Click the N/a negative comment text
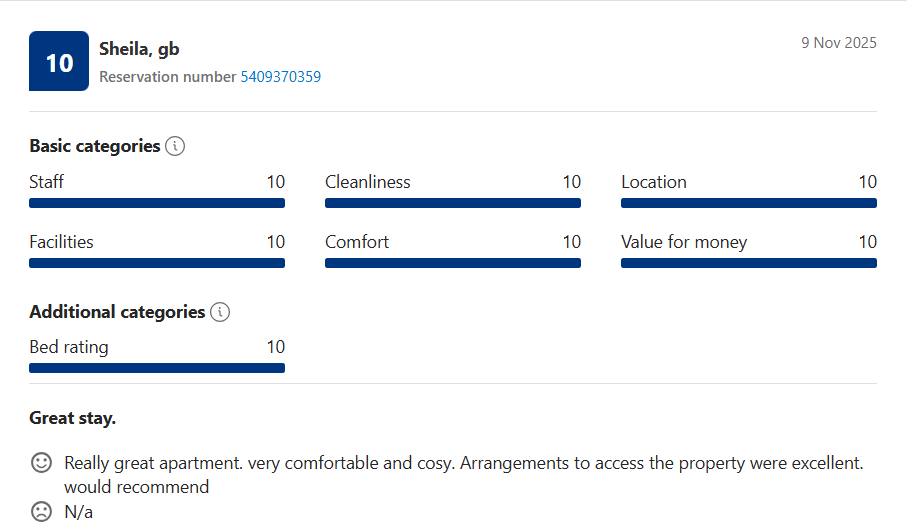This screenshot has width=907, height=527. [x=79, y=512]
